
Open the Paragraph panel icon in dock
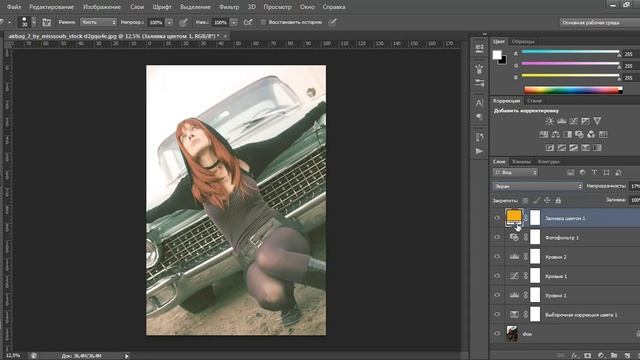point(479,117)
